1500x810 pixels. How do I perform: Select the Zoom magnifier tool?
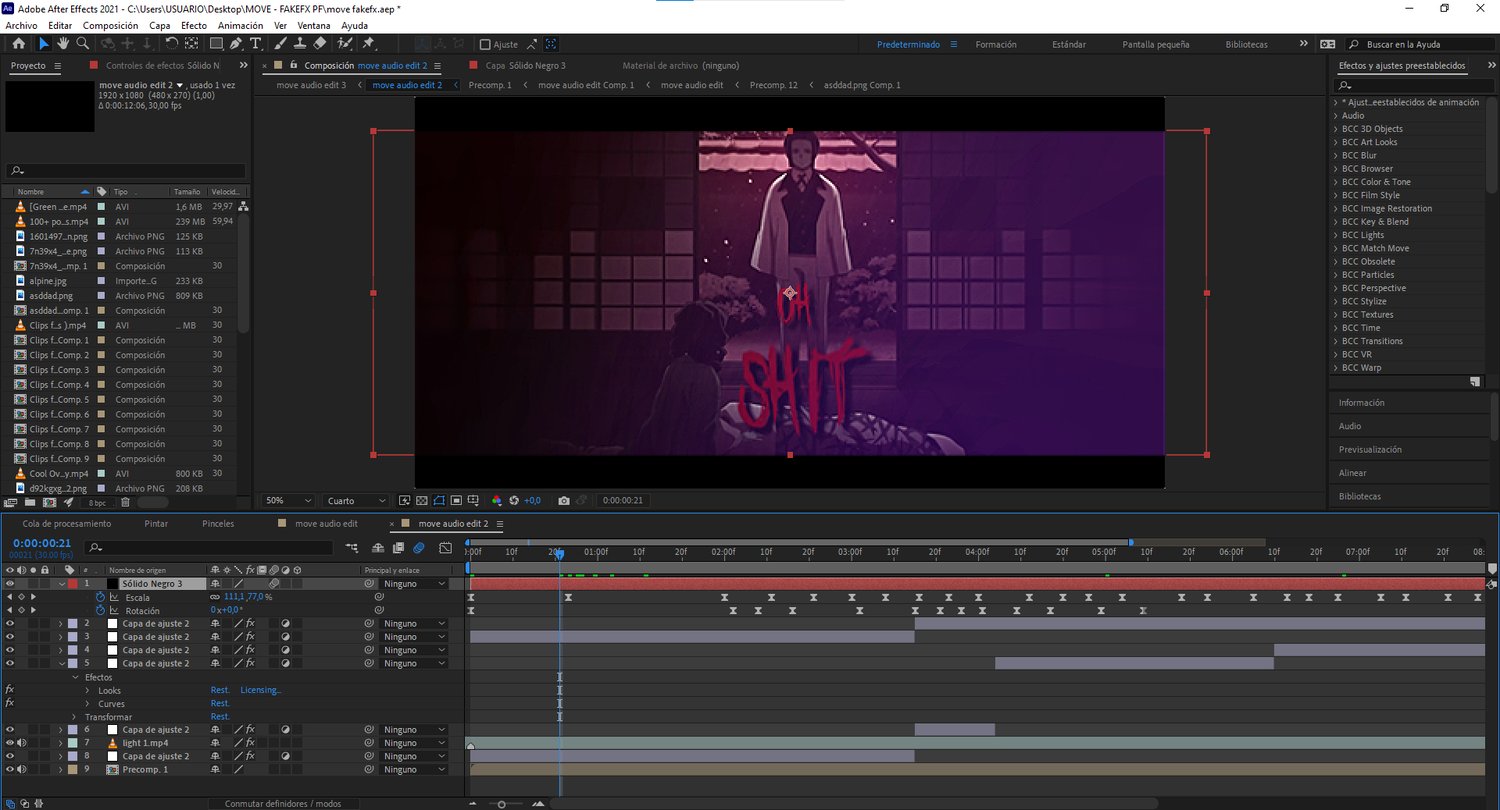click(83, 44)
